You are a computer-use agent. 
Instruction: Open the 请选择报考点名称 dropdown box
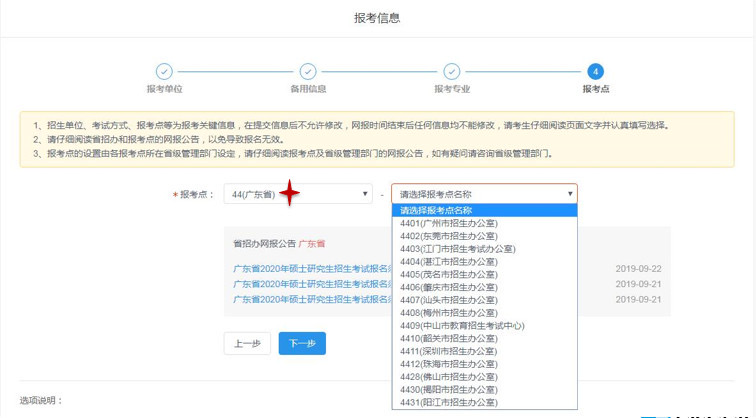[484, 193]
